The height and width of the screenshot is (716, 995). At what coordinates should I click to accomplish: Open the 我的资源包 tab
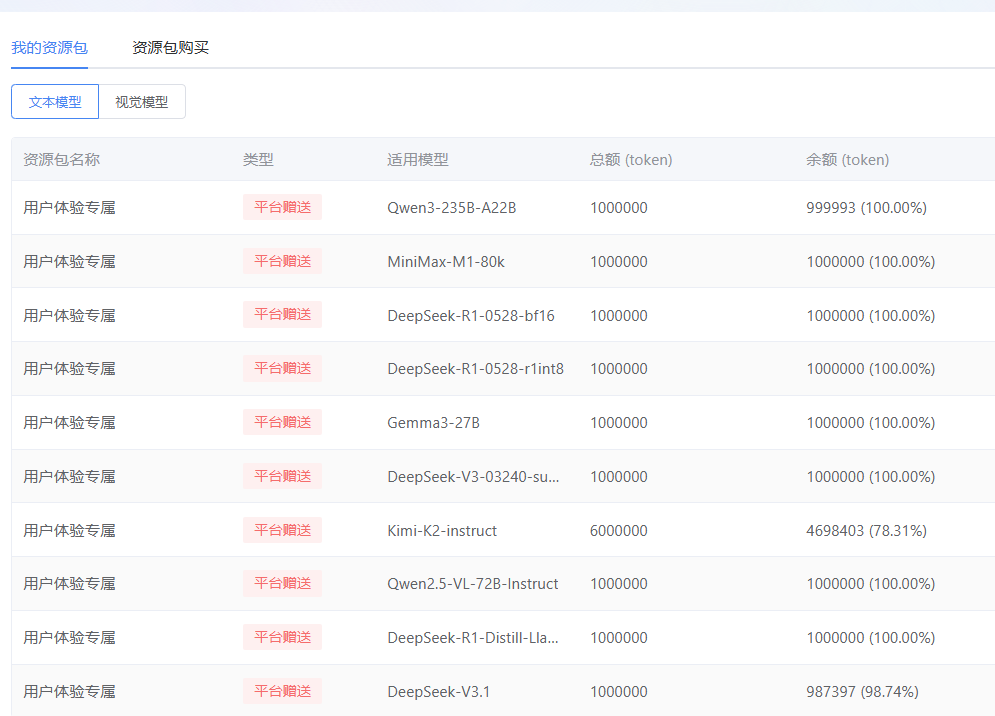pyautogui.click(x=49, y=48)
